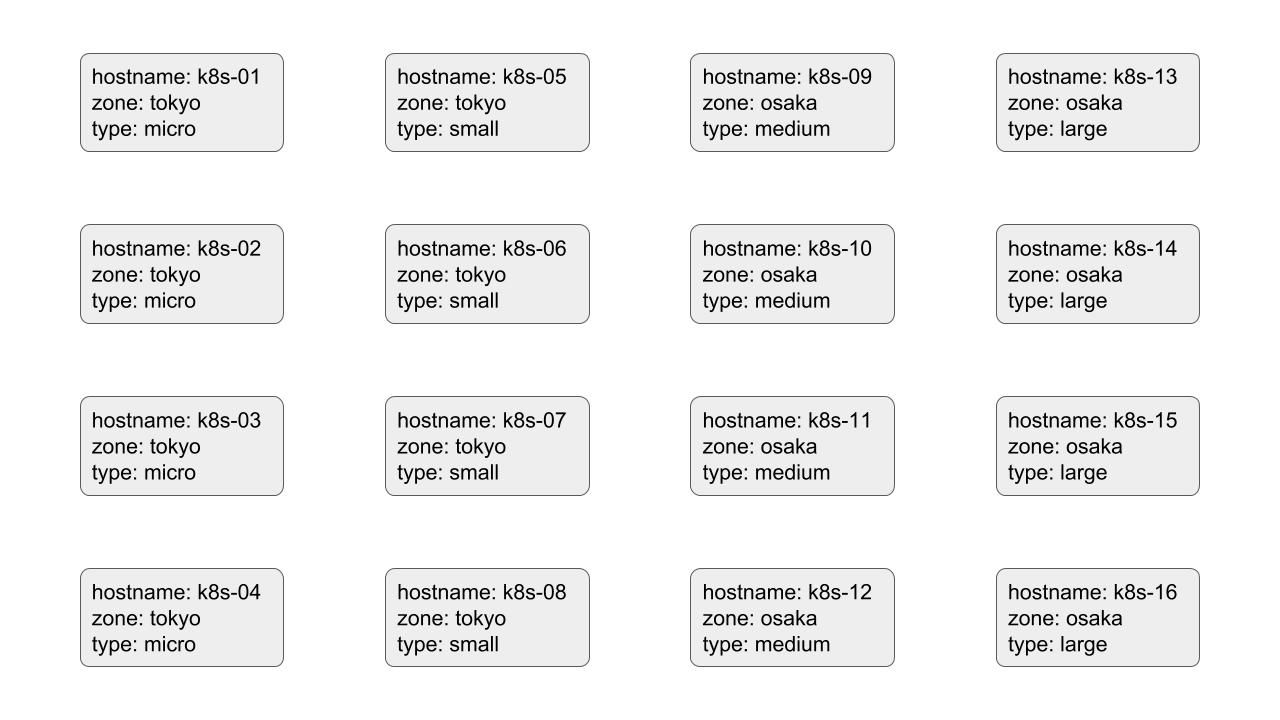
Task: Click the k8s-12 medium node
Action: coord(792,618)
